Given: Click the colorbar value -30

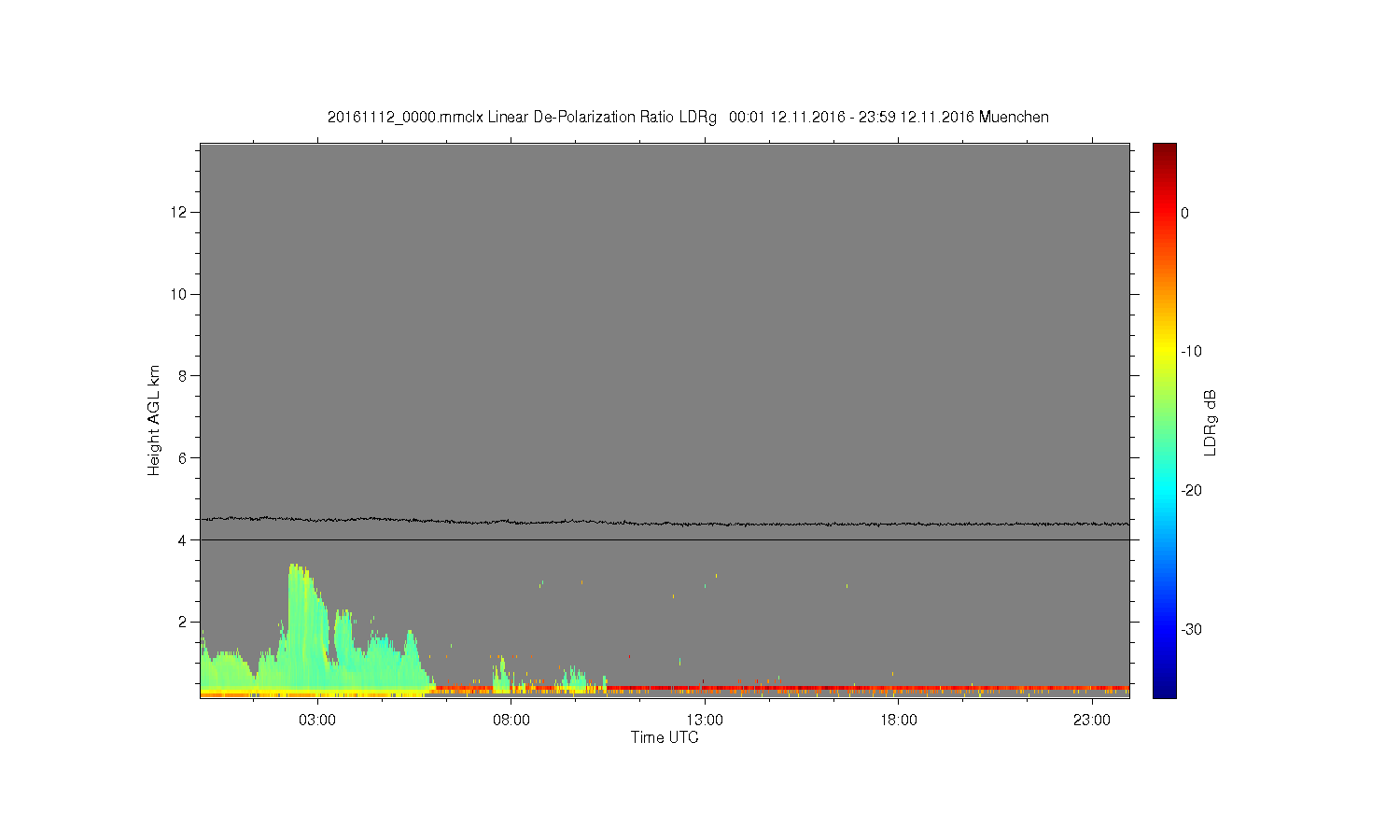Looking at the screenshot, I should [x=1191, y=630].
